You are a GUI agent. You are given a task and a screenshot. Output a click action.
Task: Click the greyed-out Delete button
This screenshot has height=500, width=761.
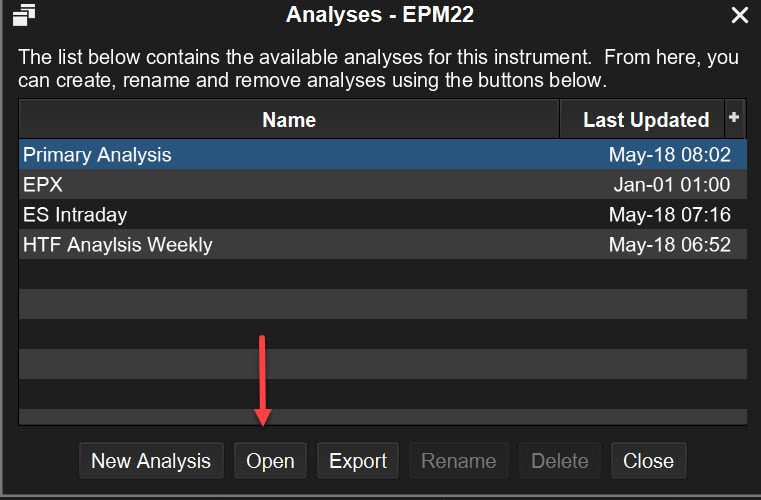[x=560, y=461]
